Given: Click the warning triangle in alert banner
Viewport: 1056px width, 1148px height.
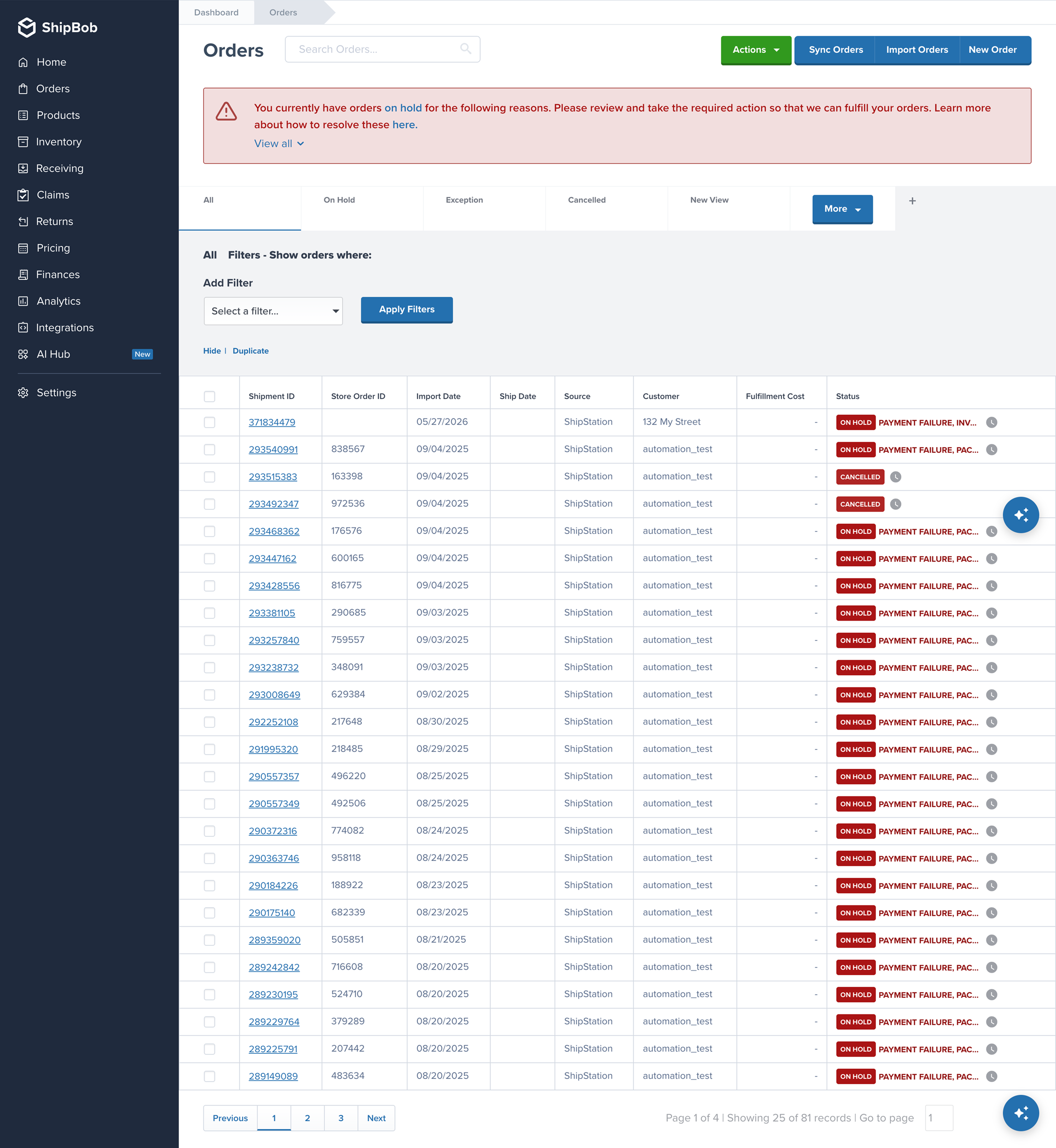Looking at the screenshot, I should click(x=226, y=111).
